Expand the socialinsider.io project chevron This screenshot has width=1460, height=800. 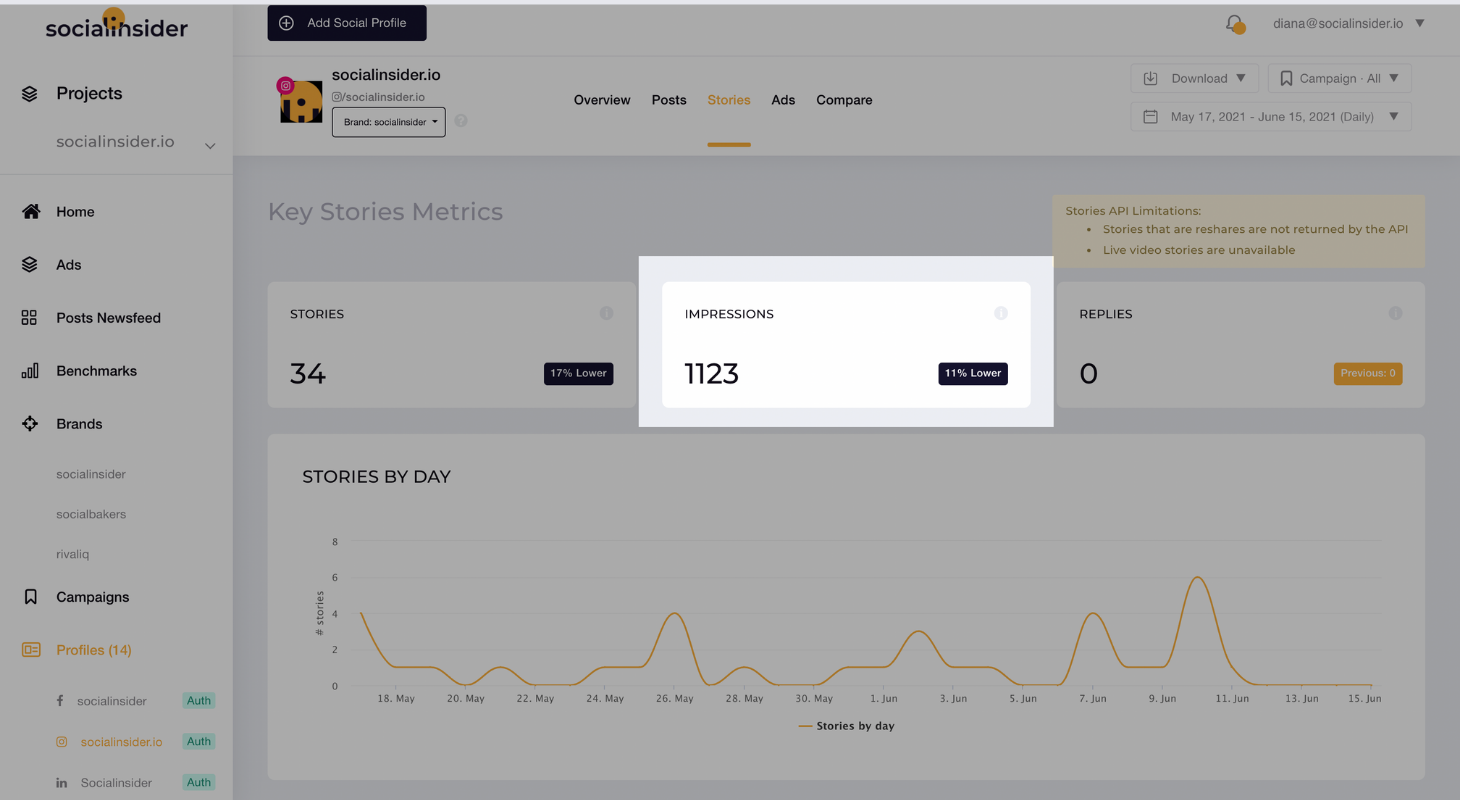tap(210, 146)
